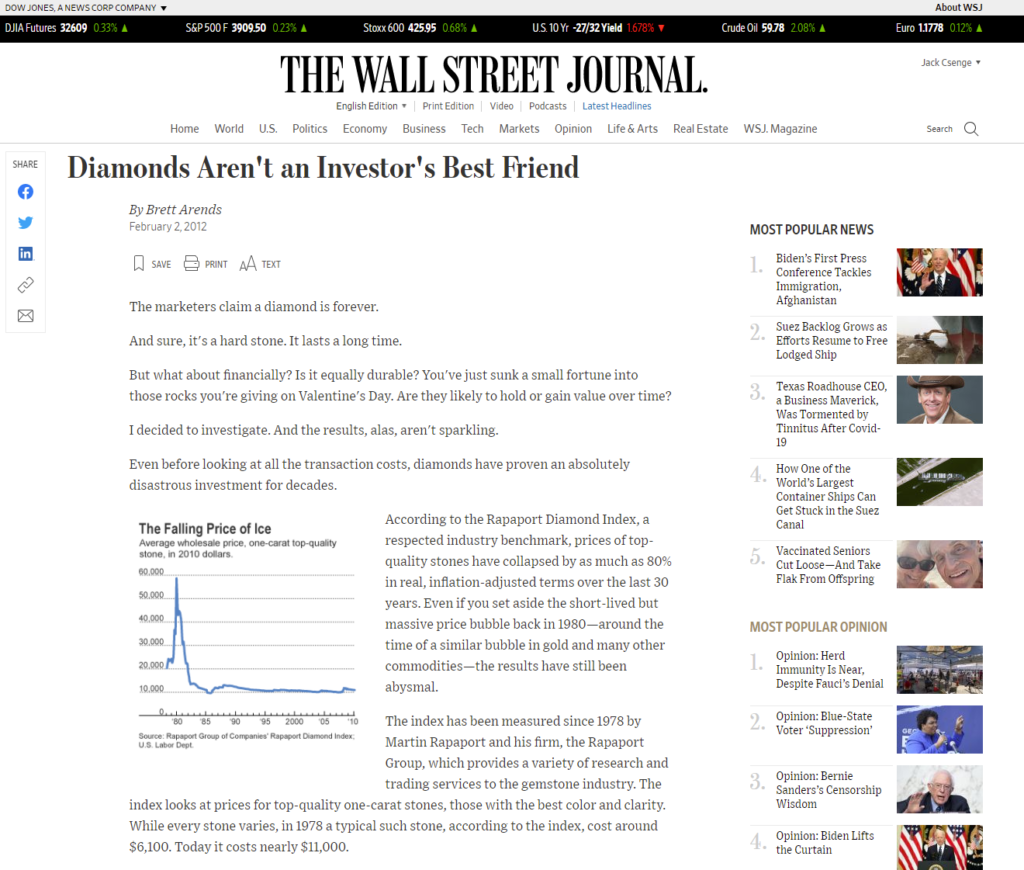
Task: Click the vaccinated seniors photo thumbnail
Action: pos(939,564)
